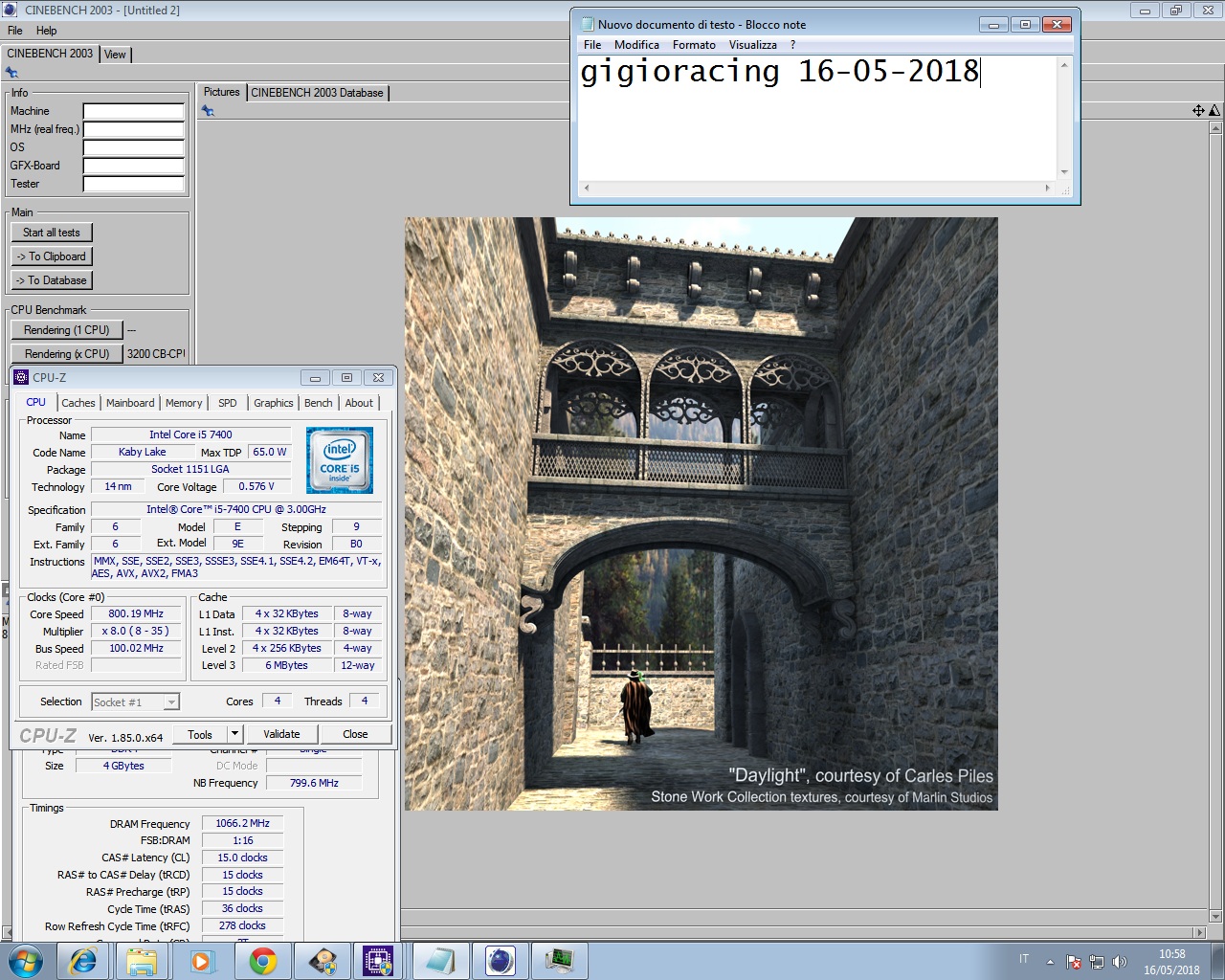The height and width of the screenshot is (980, 1225).
Task: Open the CINEBENCH Help menu
Action: click(x=46, y=31)
